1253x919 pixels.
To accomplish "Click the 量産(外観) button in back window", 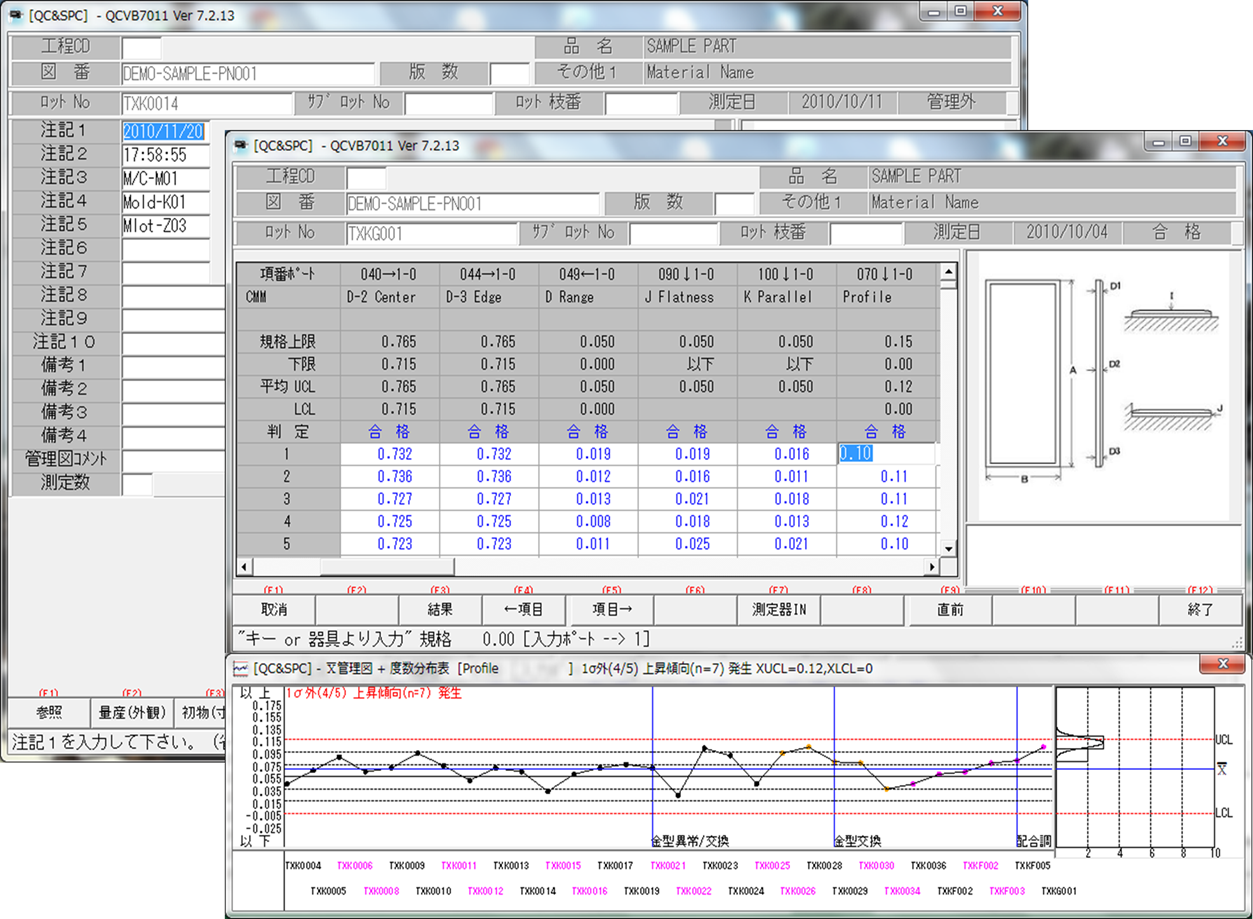I will pyautogui.click(x=130, y=712).
